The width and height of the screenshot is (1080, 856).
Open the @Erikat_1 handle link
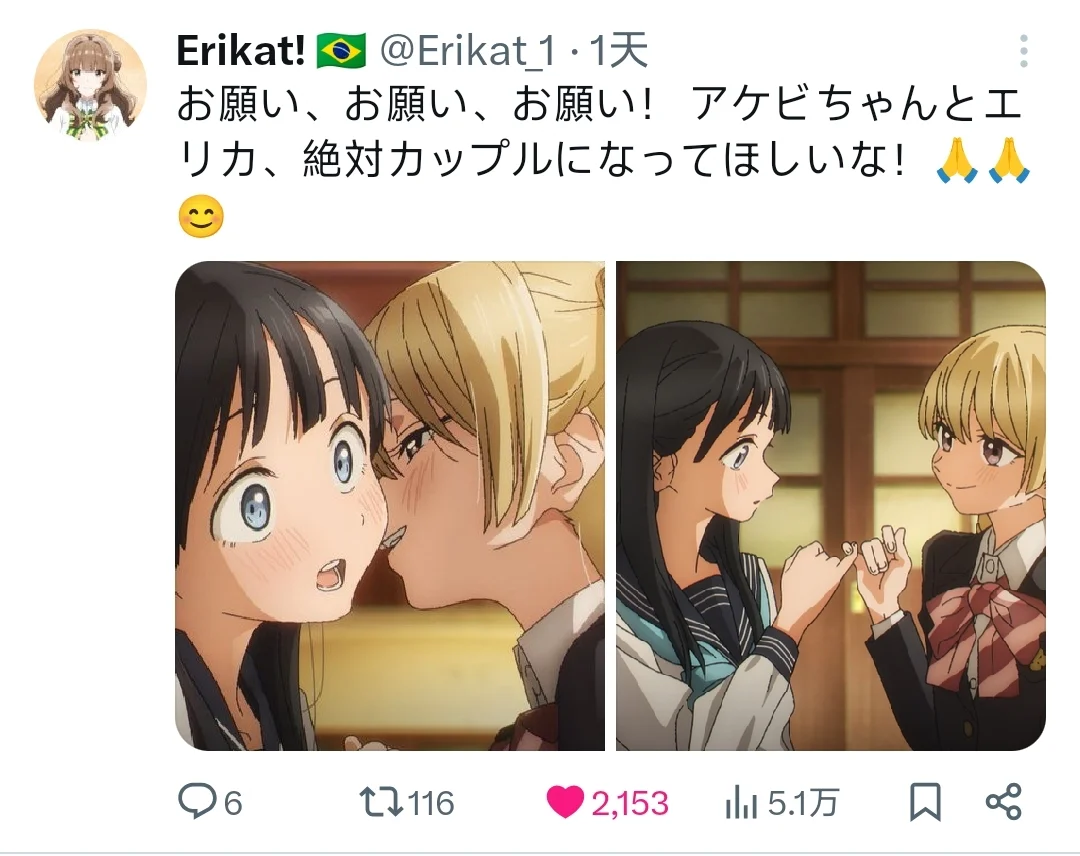[x=468, y=51]
